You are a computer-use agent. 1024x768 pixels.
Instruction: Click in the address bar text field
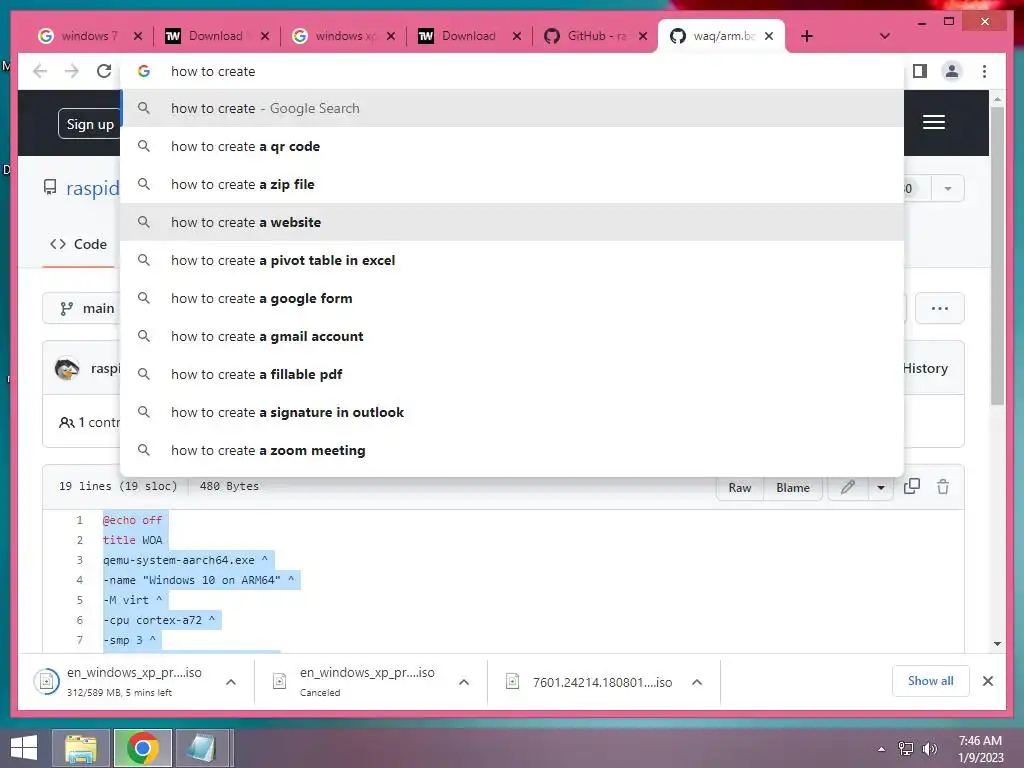click(512, 71)
